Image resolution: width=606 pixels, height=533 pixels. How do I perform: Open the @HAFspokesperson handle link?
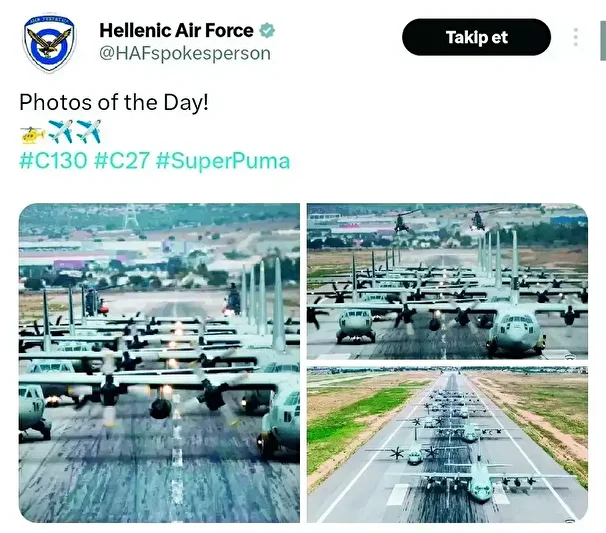click(x=185, y=53)
